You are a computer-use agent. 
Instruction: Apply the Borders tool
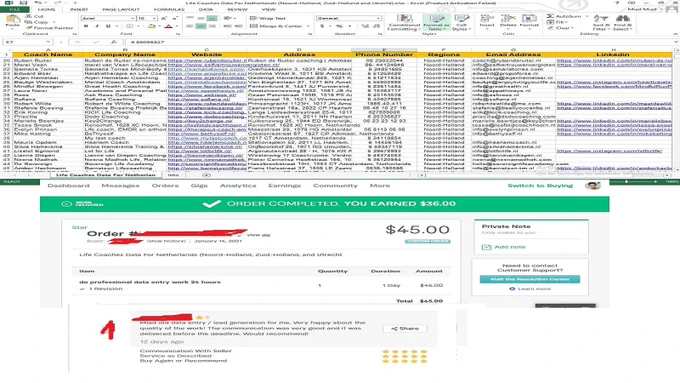(130, 26)
